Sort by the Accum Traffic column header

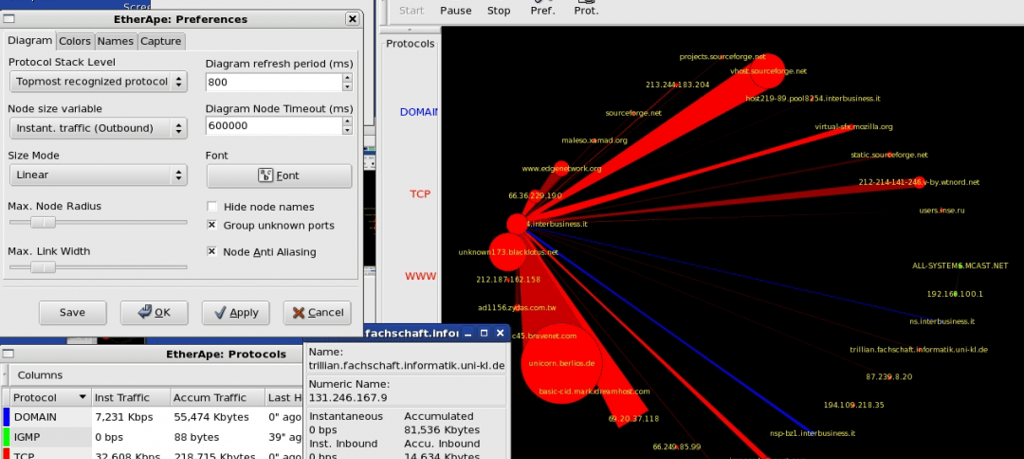[216, 397]
